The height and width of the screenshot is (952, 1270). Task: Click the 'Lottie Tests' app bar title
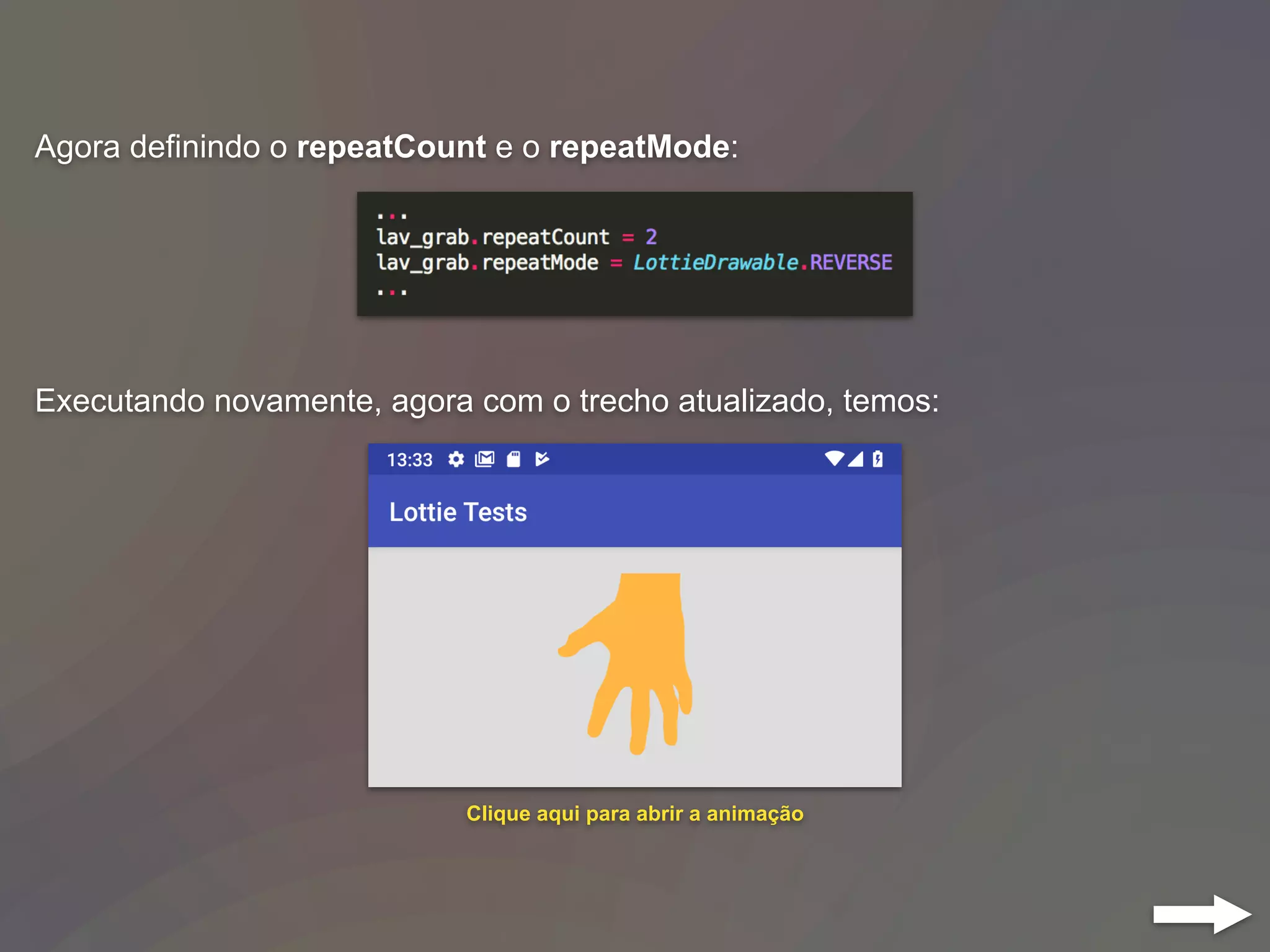click(458, 512)
